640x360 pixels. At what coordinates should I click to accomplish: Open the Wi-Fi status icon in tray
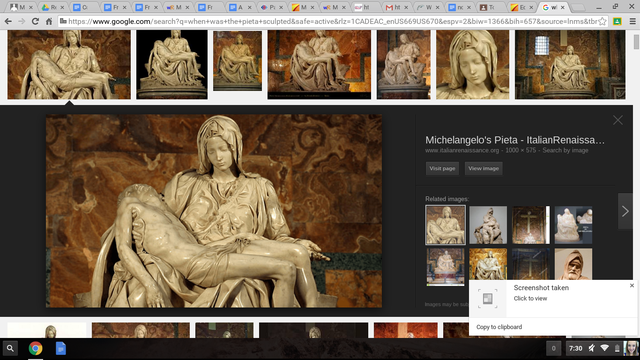pos(604,348)
